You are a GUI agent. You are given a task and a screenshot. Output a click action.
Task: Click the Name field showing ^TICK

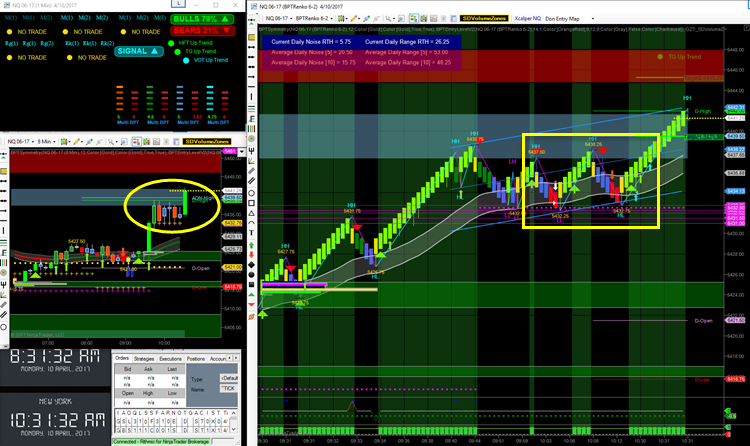tap(230, 389)
